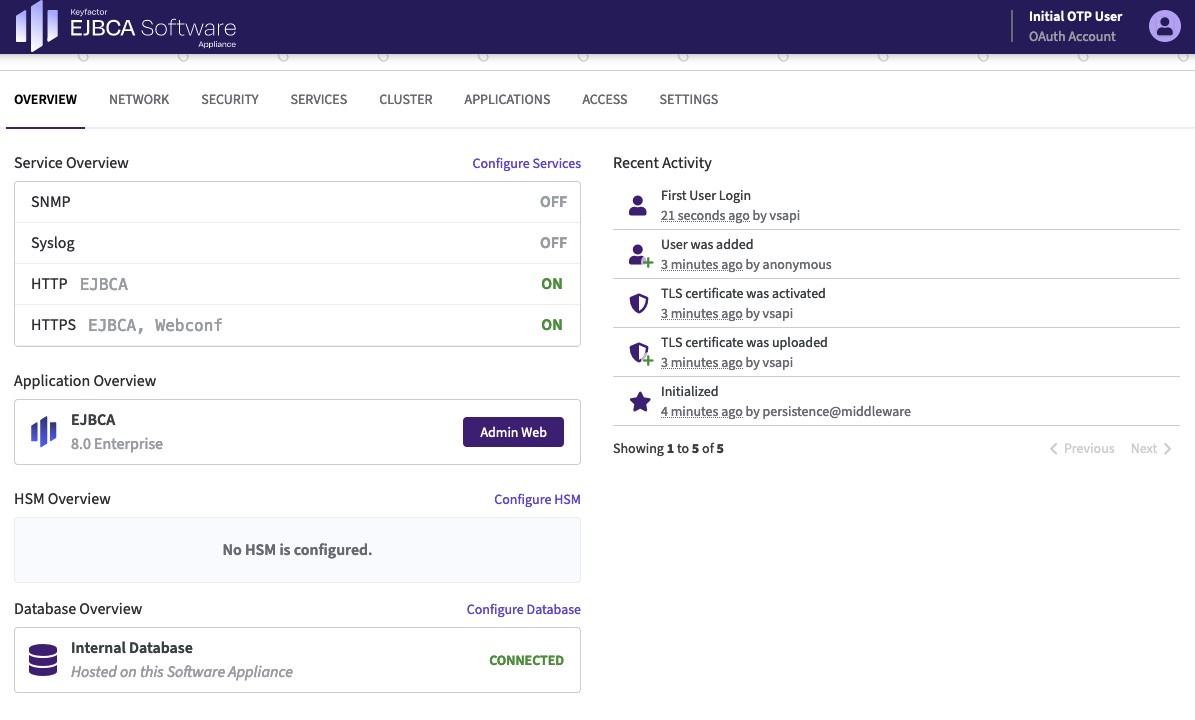Open the SETTINGS tab

pyautogui.click(x=688, y=100)
